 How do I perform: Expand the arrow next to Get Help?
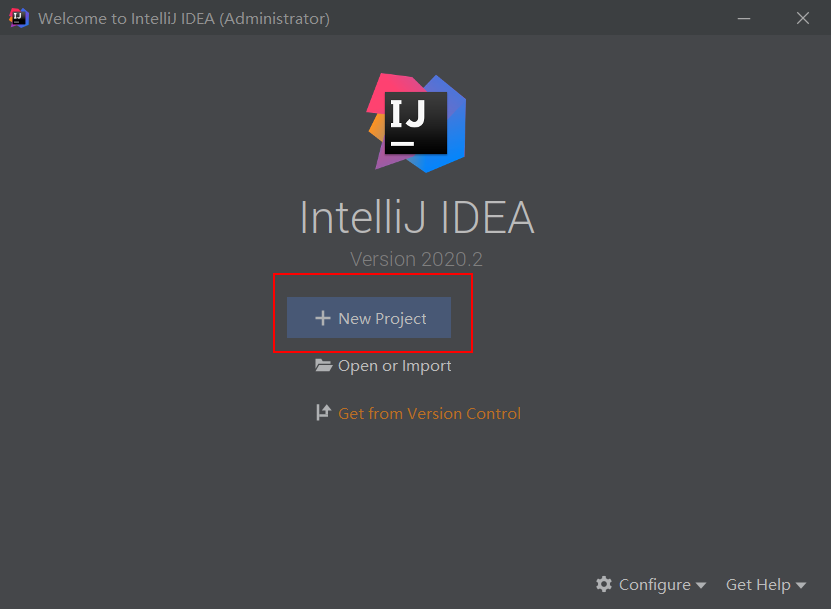point(801,585)
